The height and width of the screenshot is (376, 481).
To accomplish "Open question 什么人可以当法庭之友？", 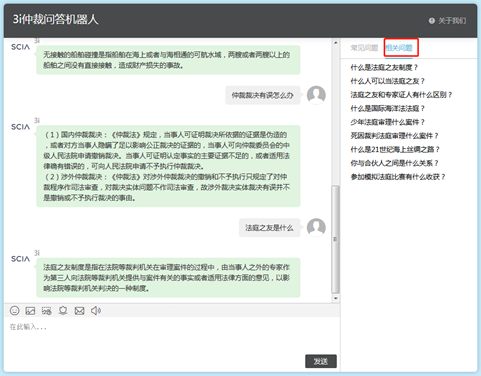I will pos(388,81).
